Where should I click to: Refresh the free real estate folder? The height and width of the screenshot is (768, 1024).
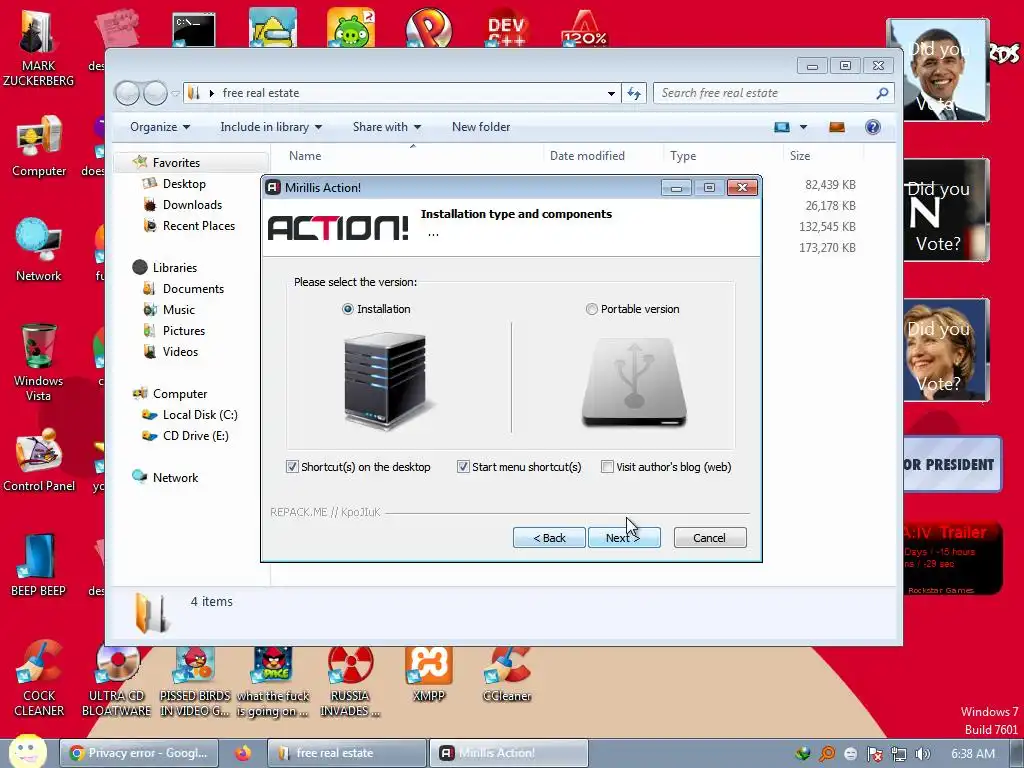[634, 93]
